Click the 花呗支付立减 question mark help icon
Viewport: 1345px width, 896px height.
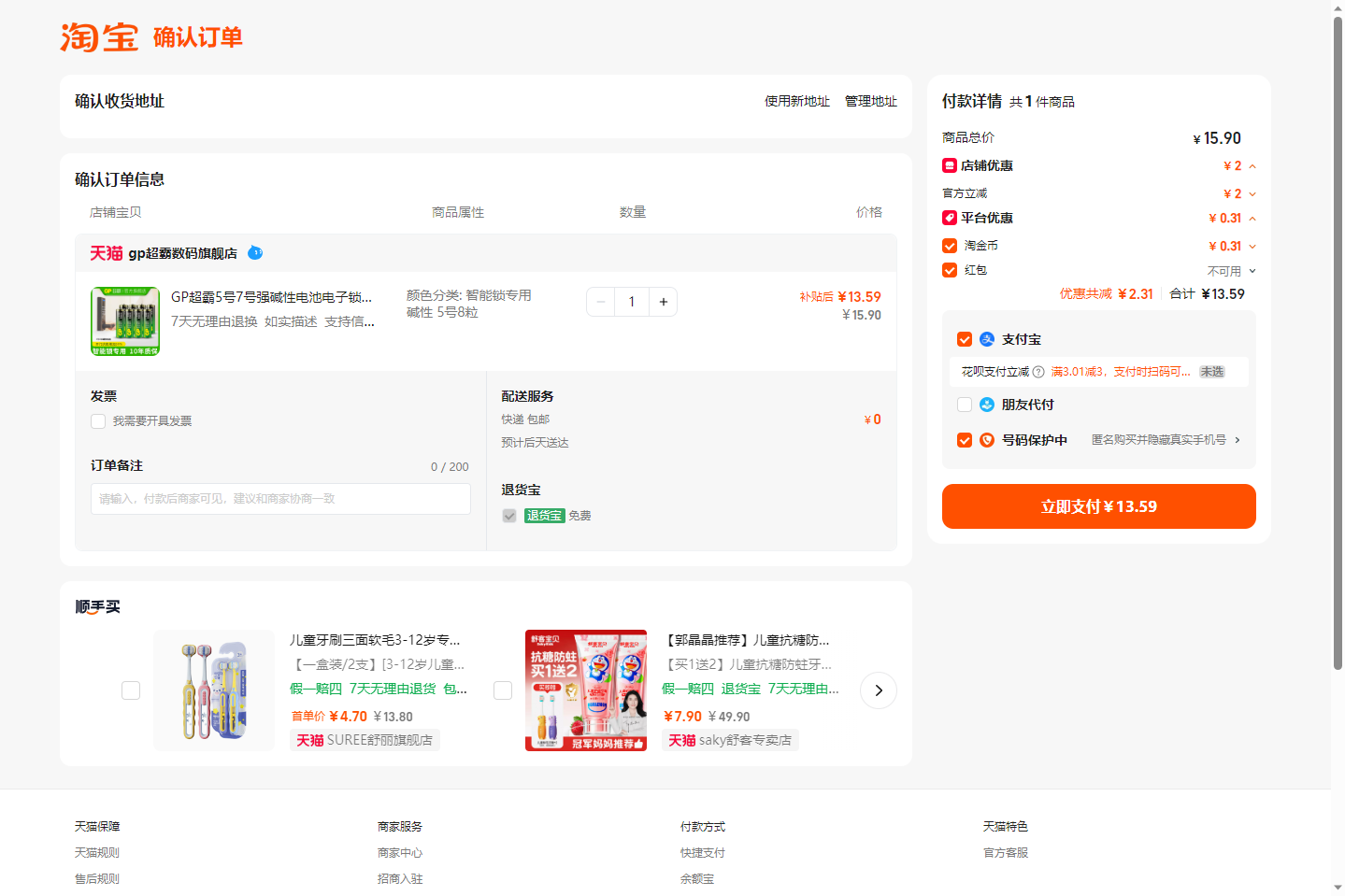1038,372
